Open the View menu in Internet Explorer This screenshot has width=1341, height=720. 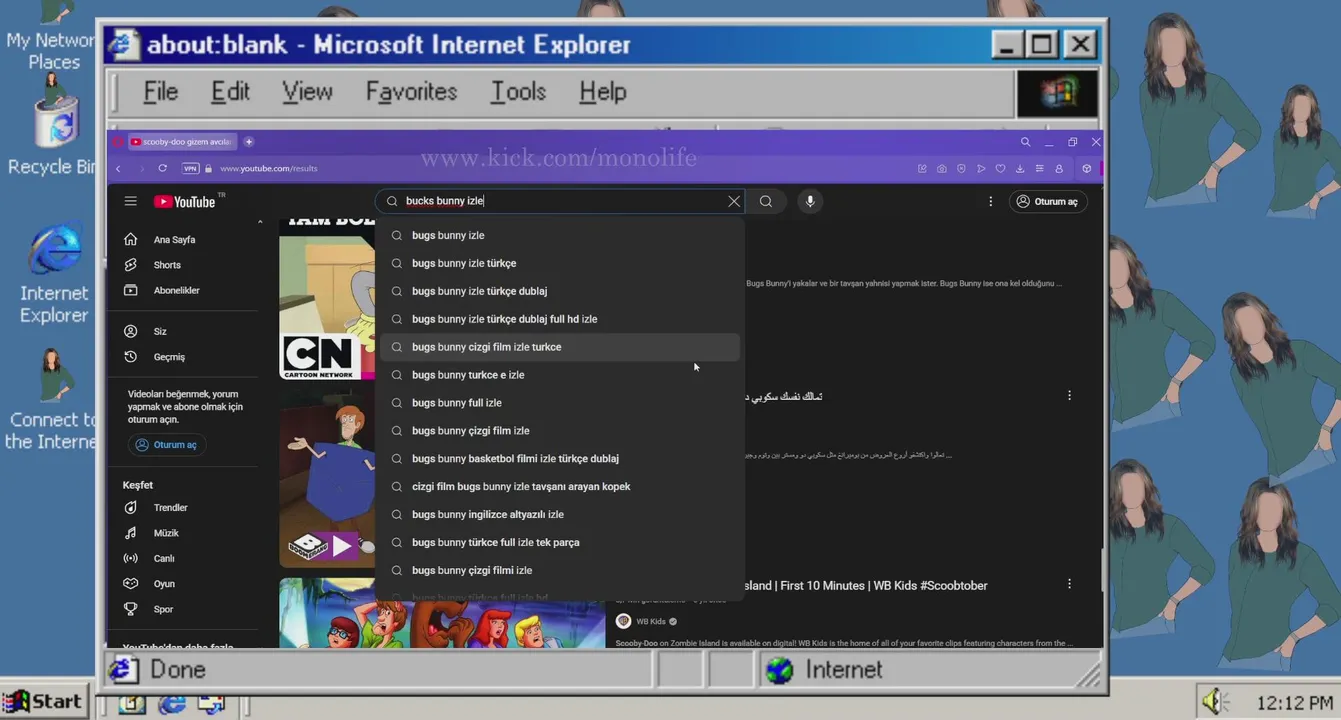click(307, 92)
